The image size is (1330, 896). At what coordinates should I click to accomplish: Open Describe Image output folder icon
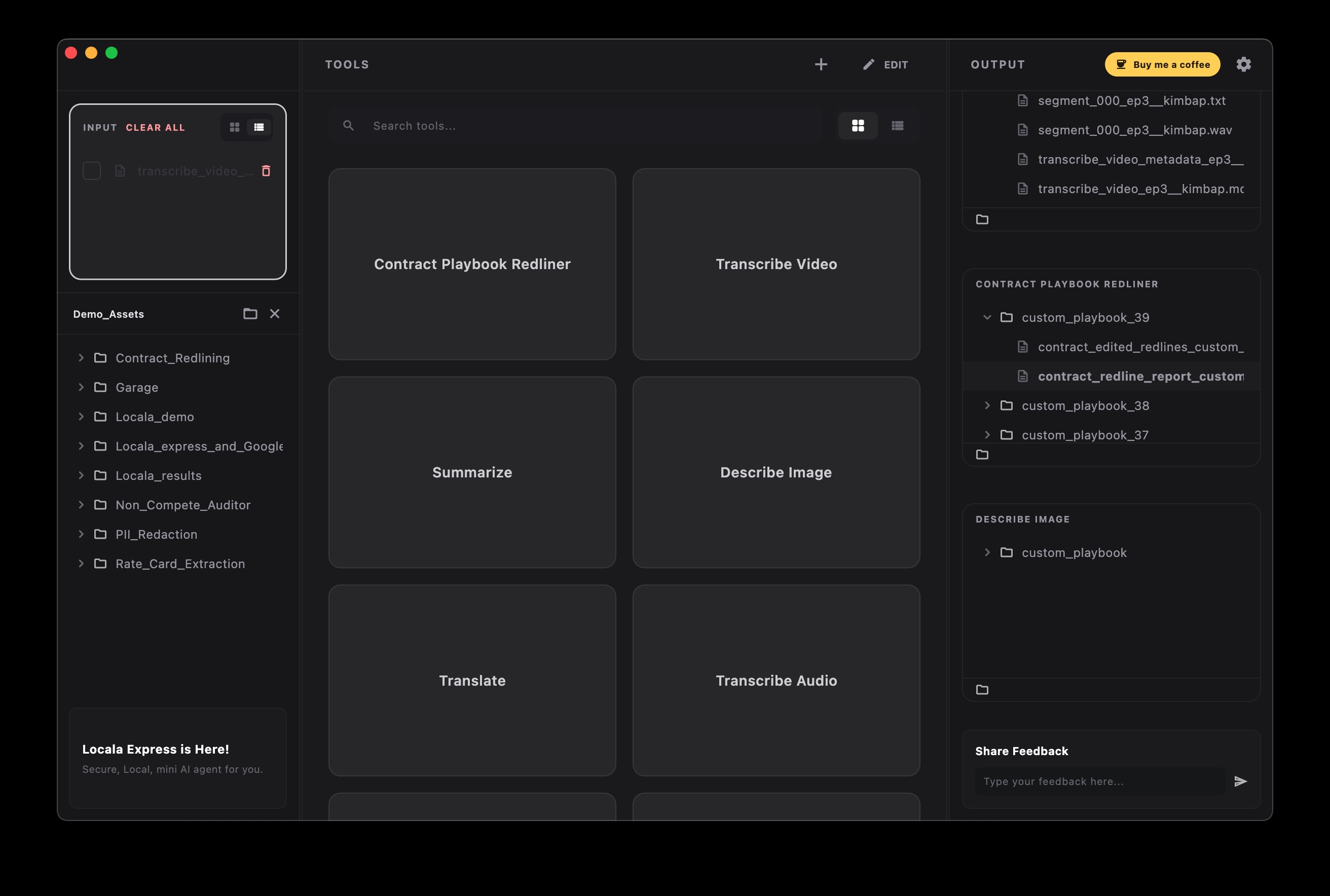(x=982, y=690)
